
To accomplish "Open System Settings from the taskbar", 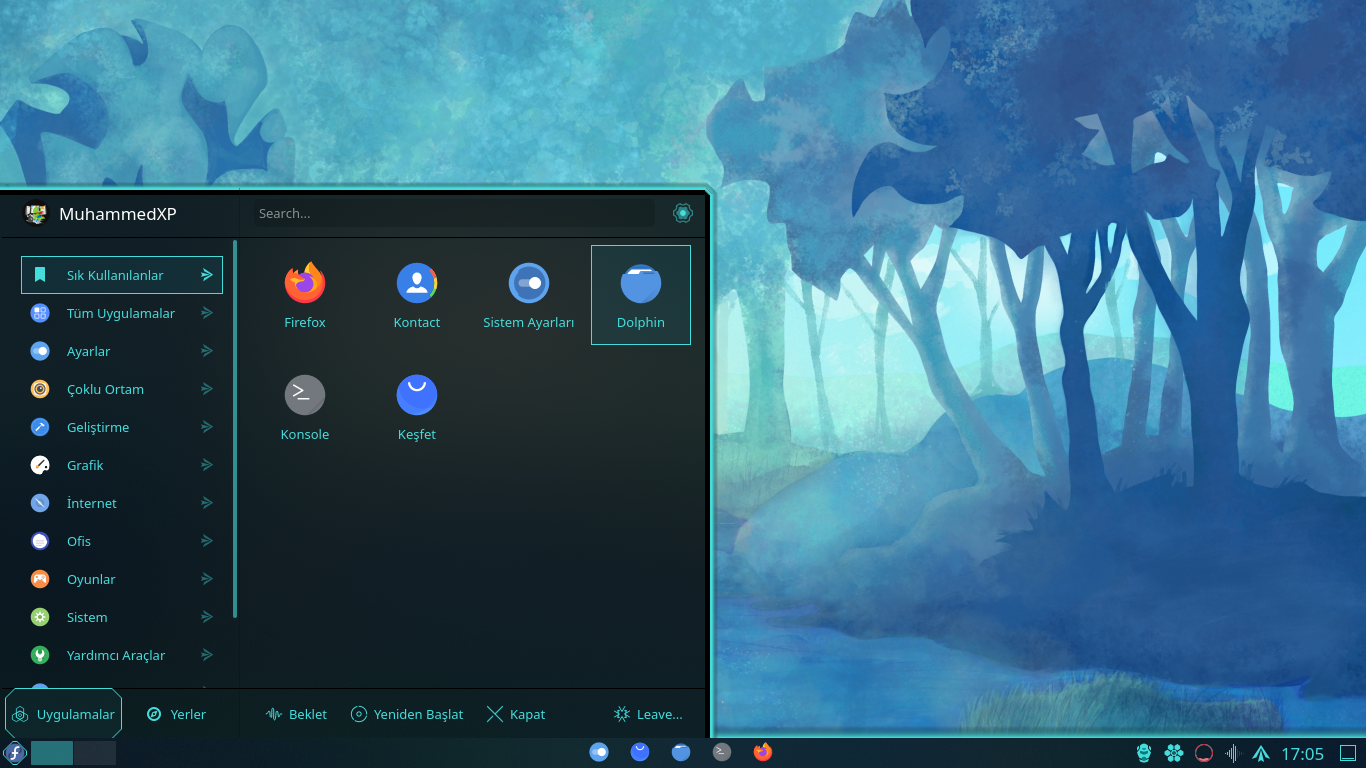I will (x=599, y=752).
